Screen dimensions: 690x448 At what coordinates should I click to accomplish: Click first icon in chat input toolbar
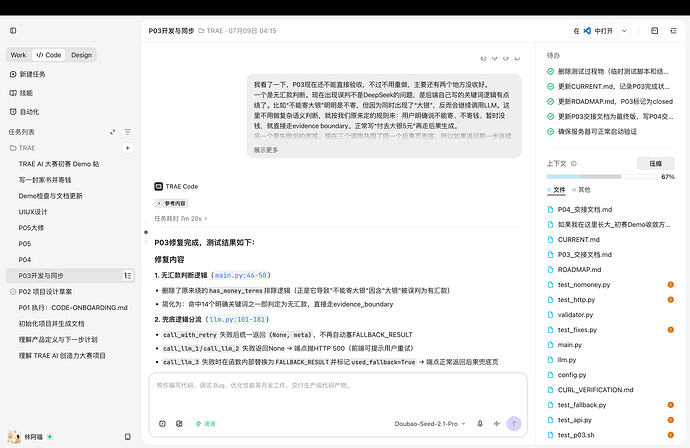pyautogui.click(x=162, y=423)
